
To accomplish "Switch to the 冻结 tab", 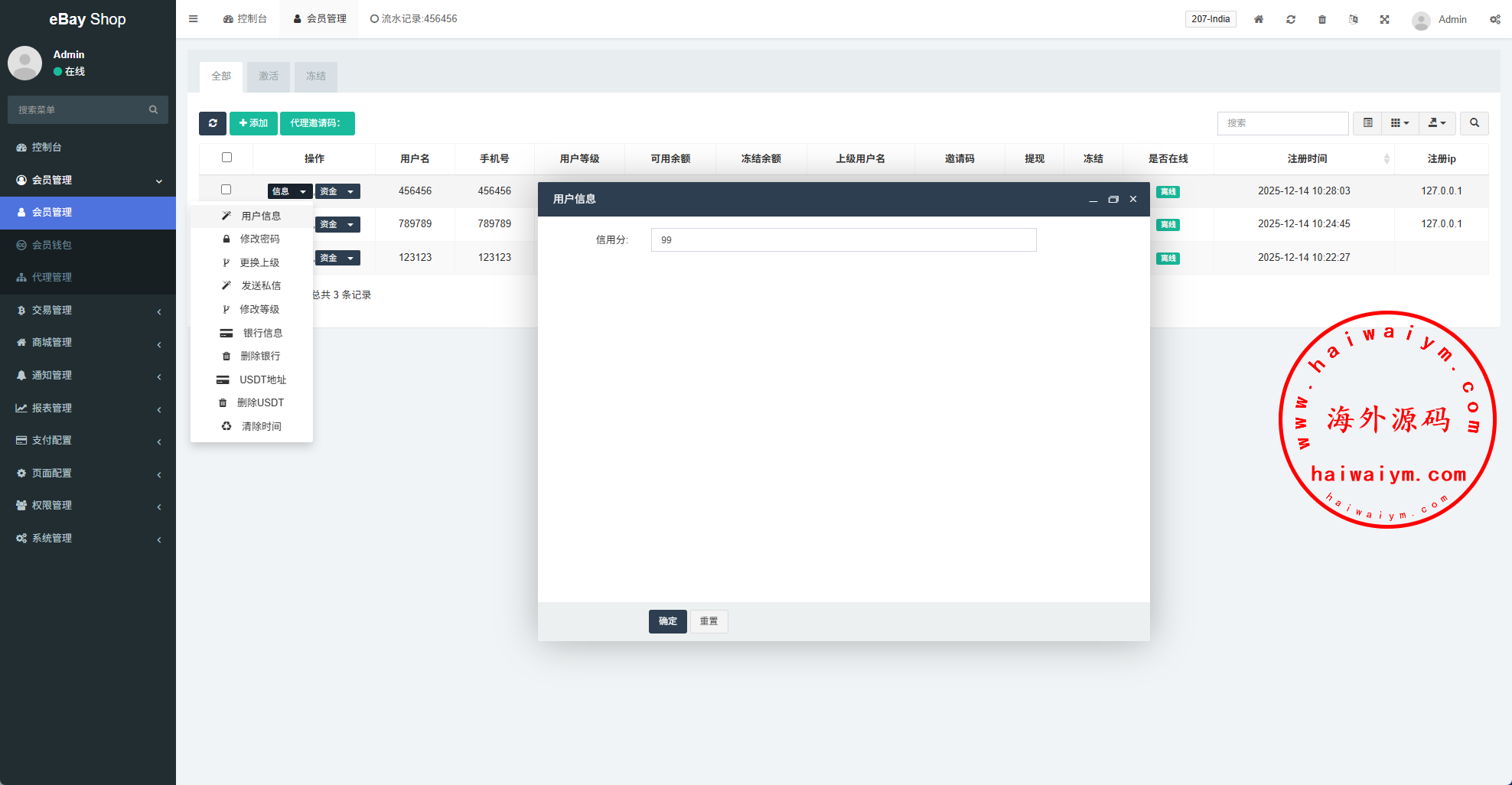I will [x=315, y=77].
